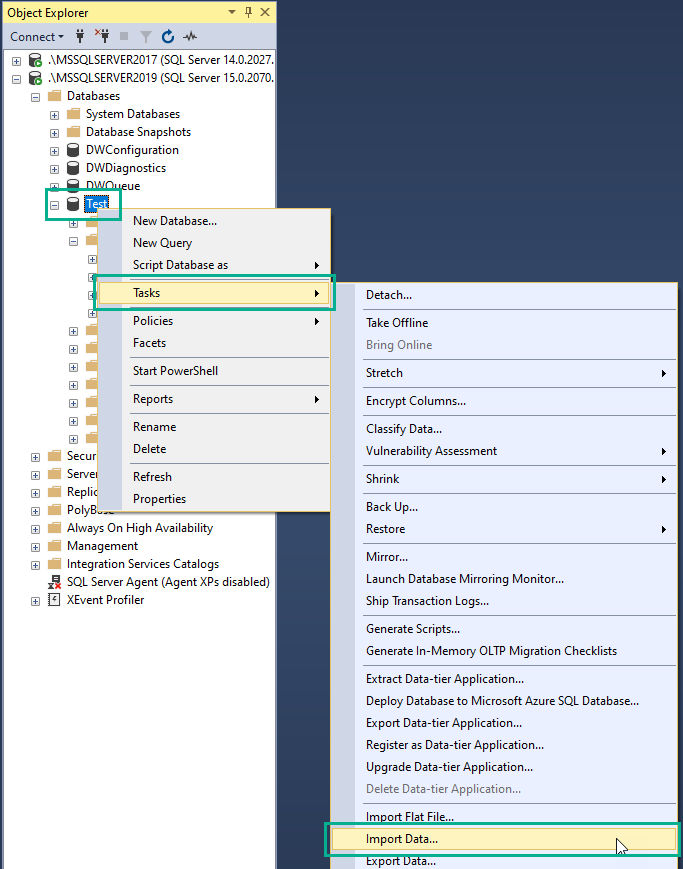The image size is (683, 869).
Task: Click the Connect Object Explorer plug icon
Action: pyautogui.click(x=80, y=37)
